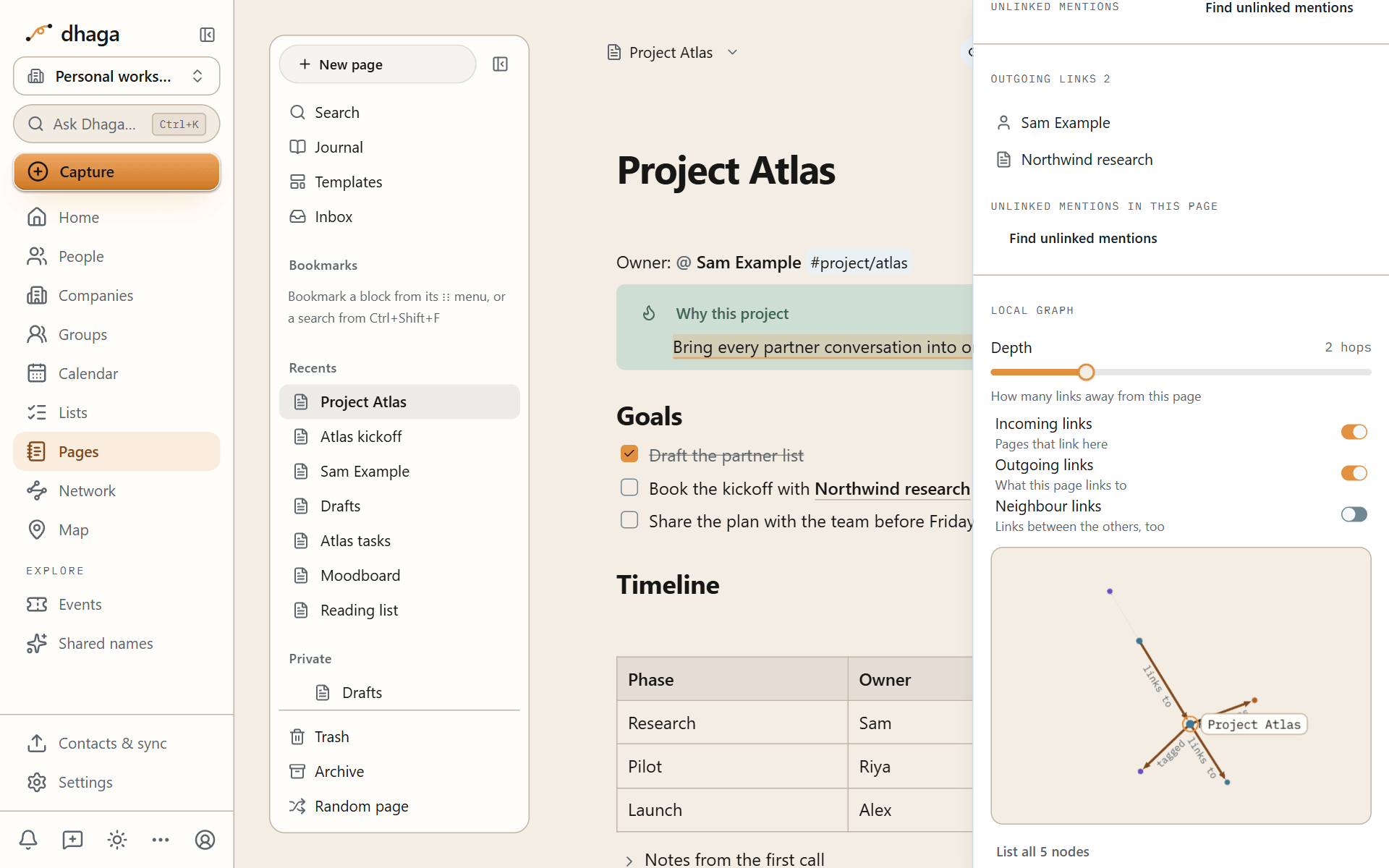1389x868 pixels.
Task: Open Atlas kickoff from Recents
Action: pyautogui.click(x=399, y=436)
